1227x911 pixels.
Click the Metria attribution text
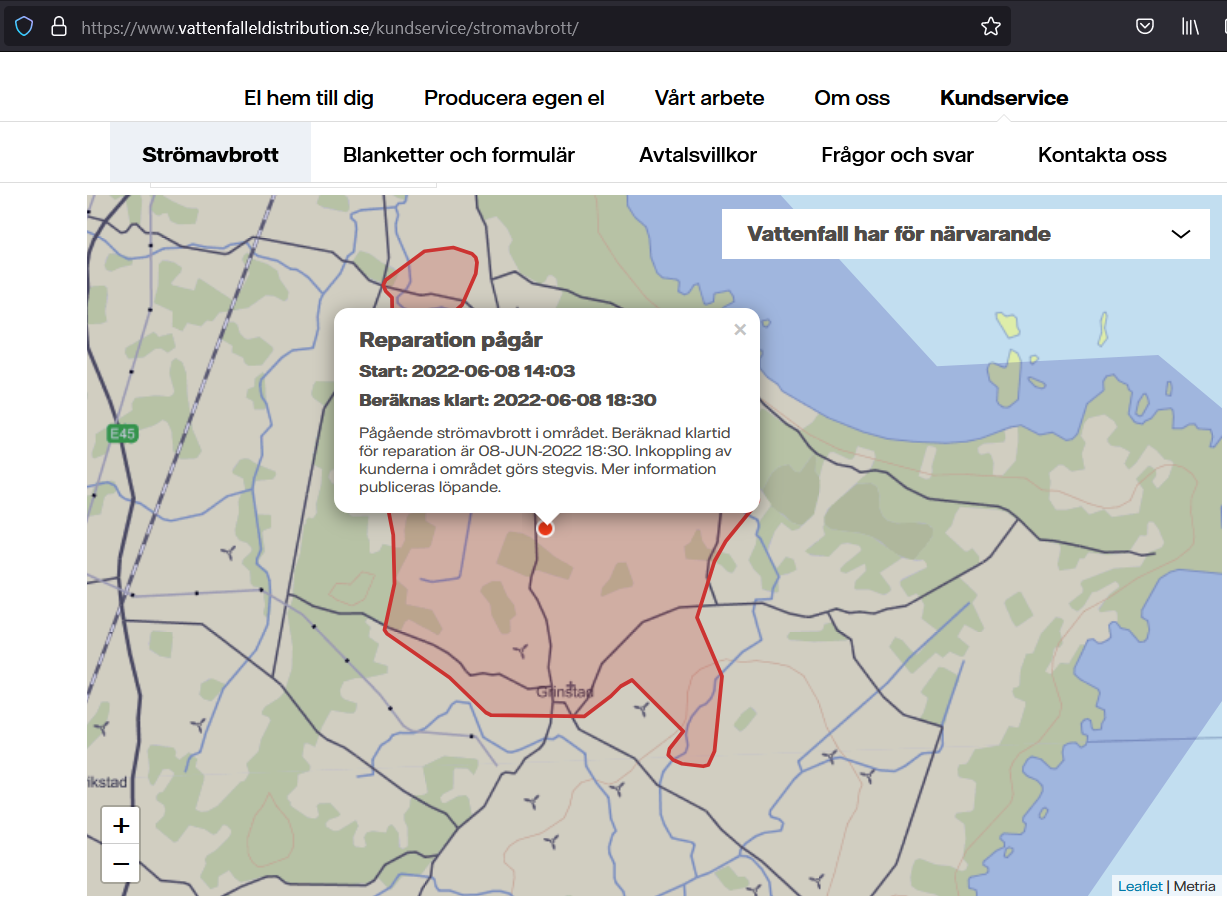pos(1195,886)
